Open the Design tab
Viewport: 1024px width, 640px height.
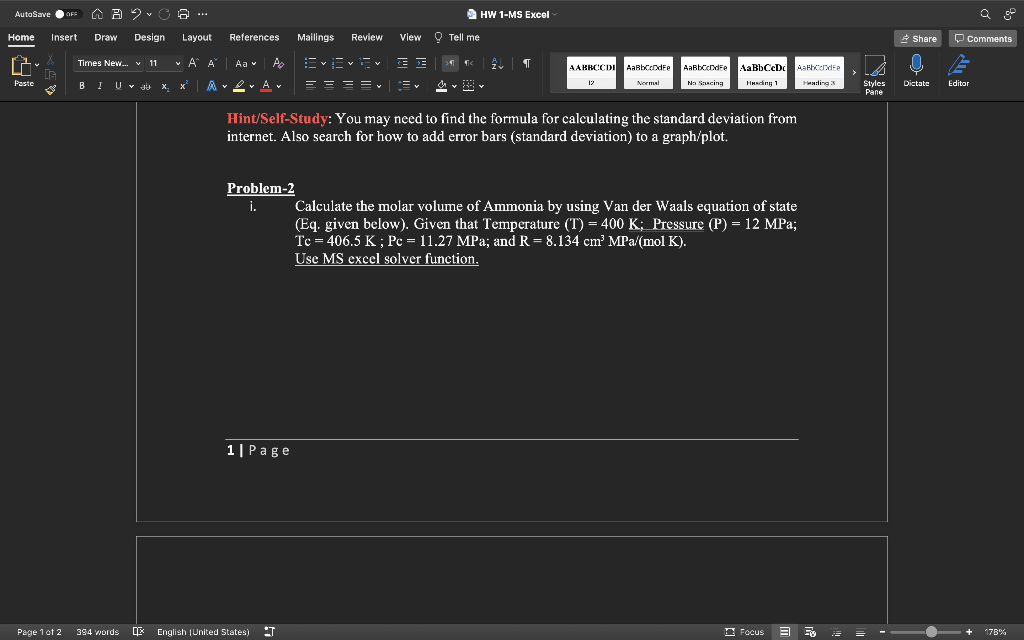tap(150, 37)
